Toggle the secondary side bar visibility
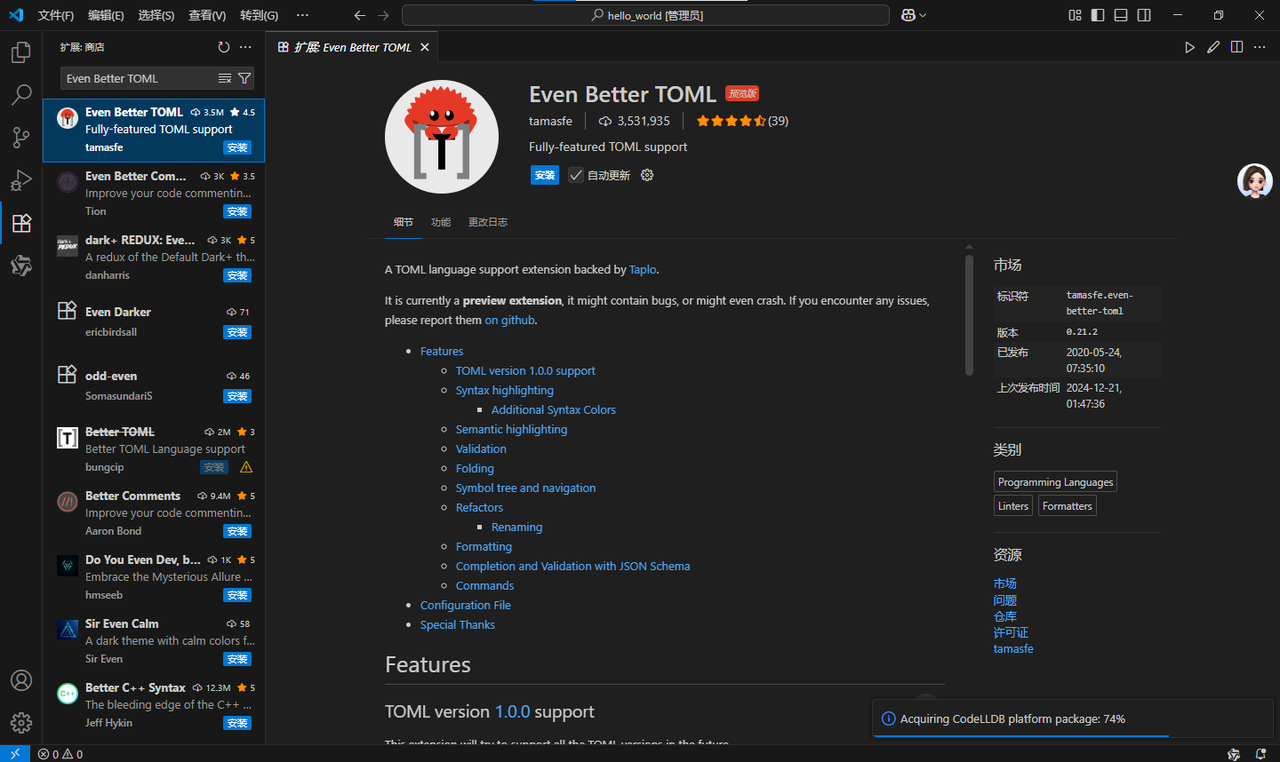The height and width of the screenshot is (762, 1280). 1144,15
